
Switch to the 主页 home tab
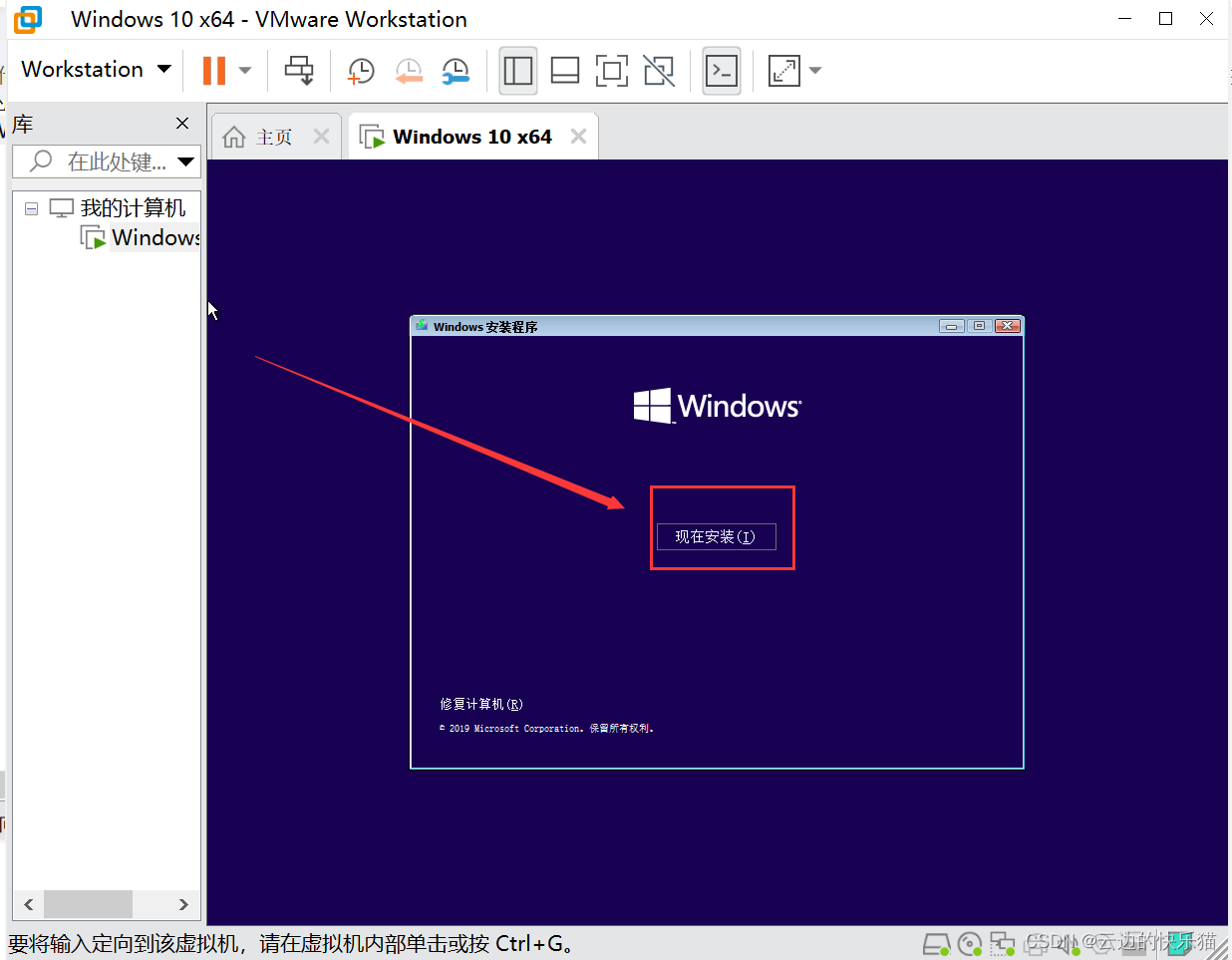pyautogui.click(x=273, y=137)
